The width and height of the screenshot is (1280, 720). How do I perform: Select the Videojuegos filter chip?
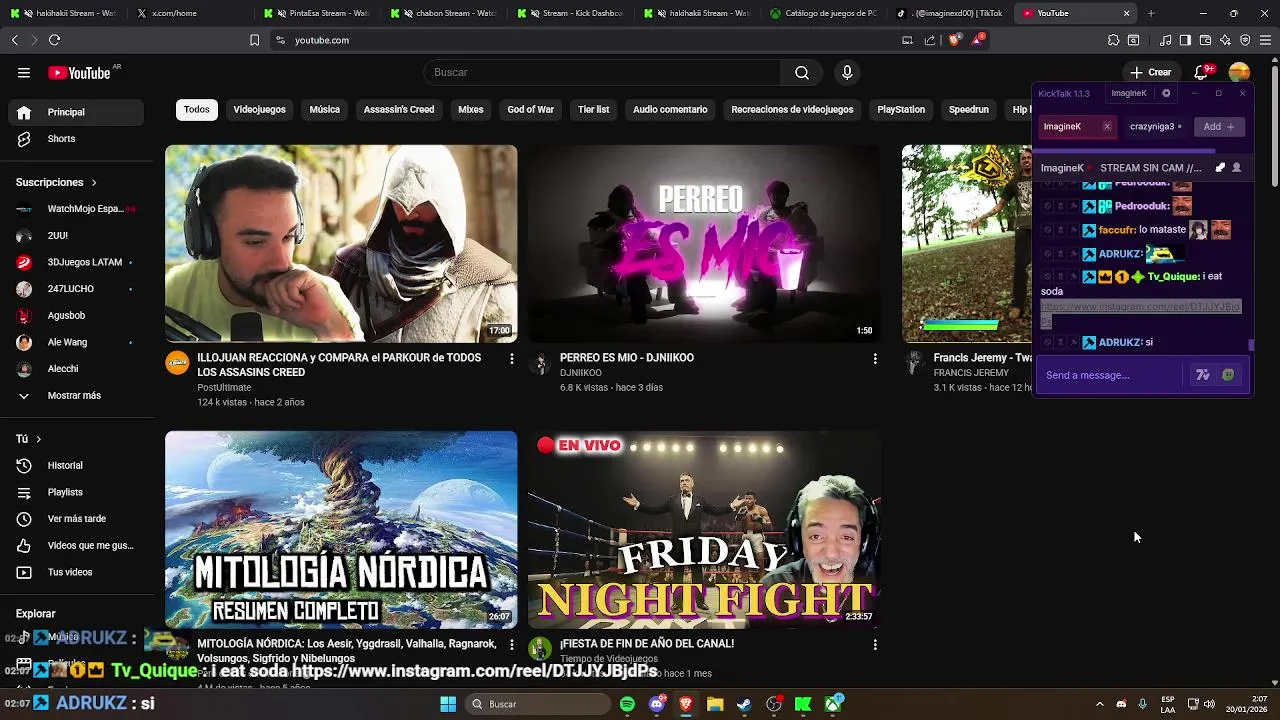coord(260,109)
